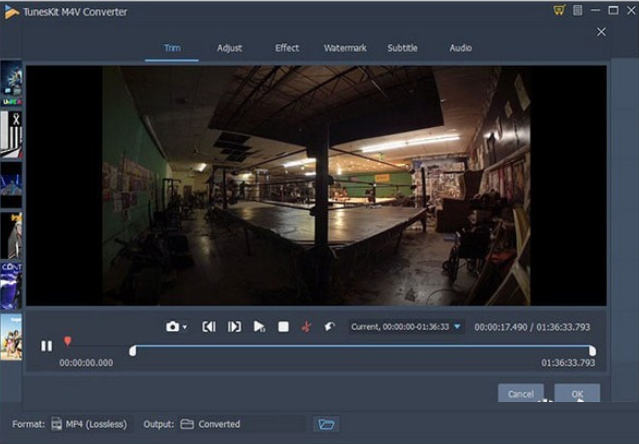Switch to the Subtitle tab
The height and width of the screenshot is (444, 639).
coord(403,48)
